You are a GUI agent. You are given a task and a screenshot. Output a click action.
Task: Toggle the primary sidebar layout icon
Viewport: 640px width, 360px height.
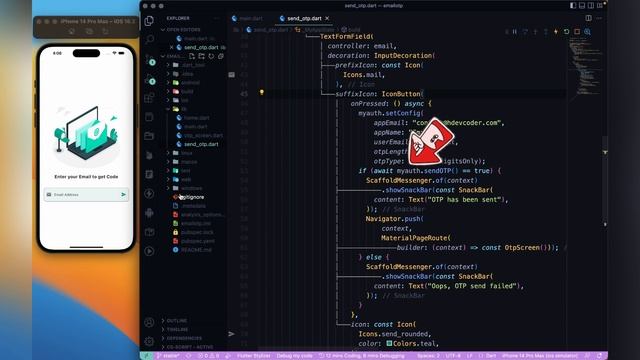573,5
